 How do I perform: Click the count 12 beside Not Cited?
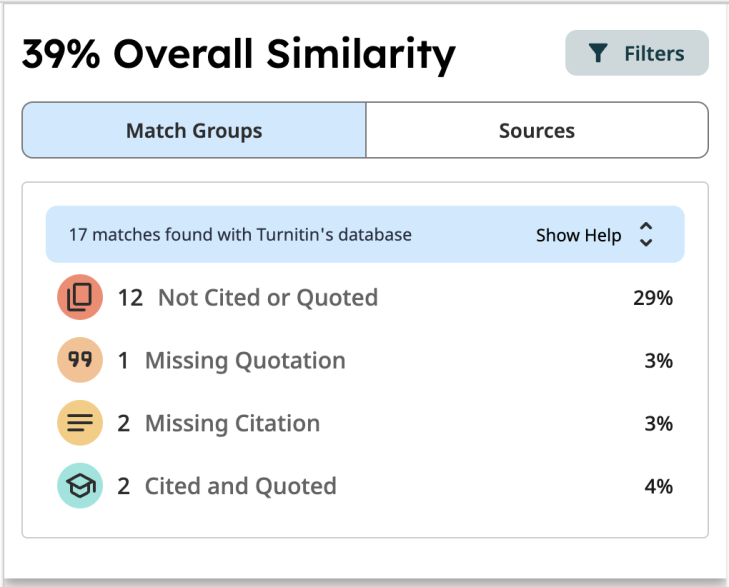point(130,297)
